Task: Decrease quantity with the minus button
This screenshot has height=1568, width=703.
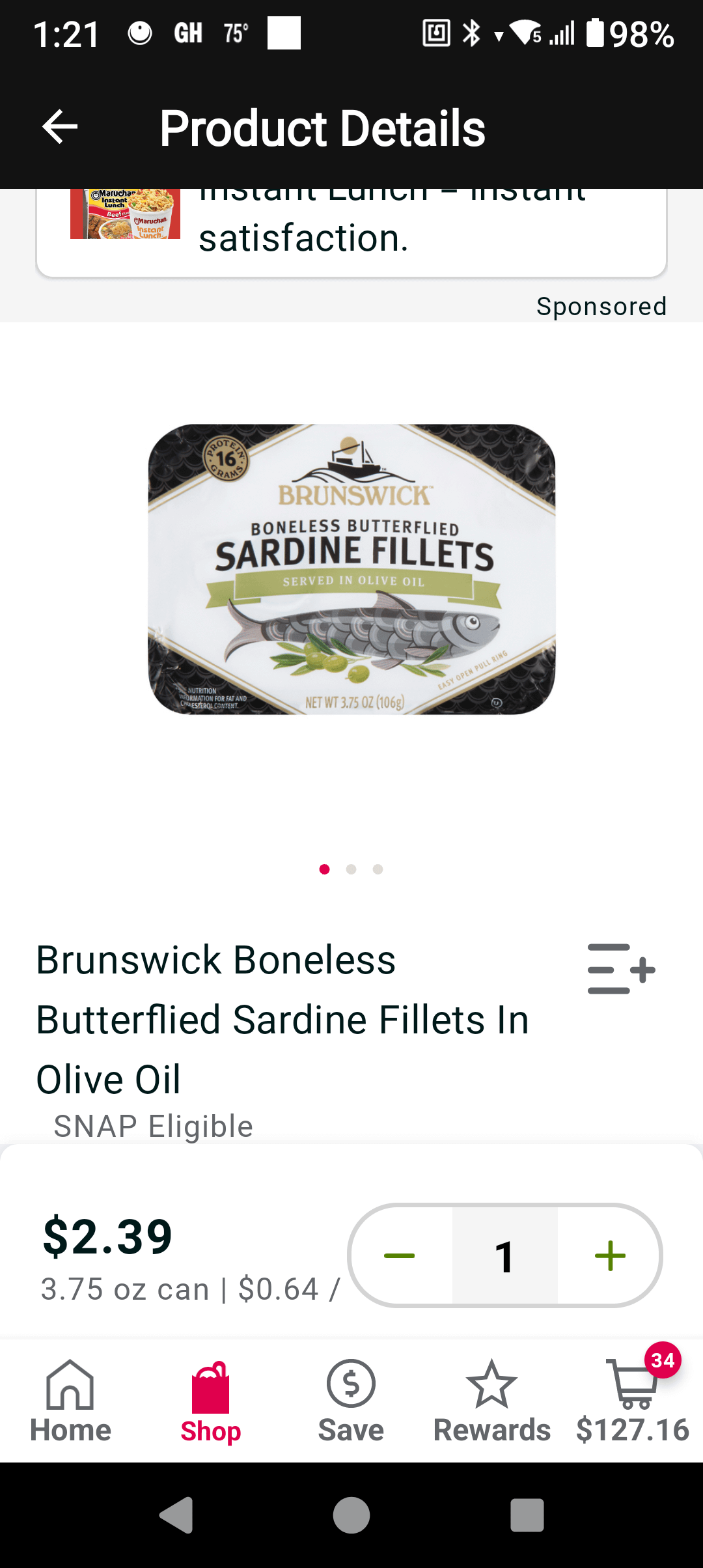Action: point(400,1255)
